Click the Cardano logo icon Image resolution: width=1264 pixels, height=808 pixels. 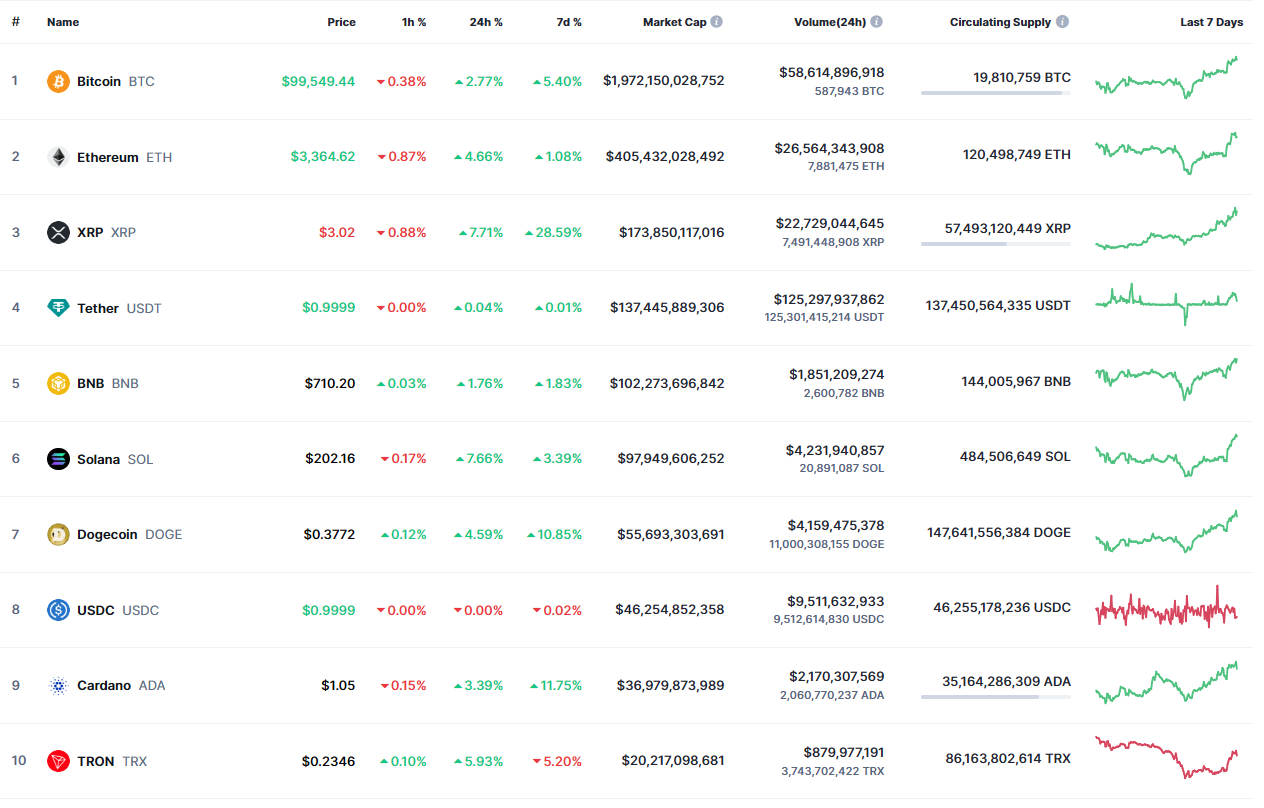click(x=59, y=685)
